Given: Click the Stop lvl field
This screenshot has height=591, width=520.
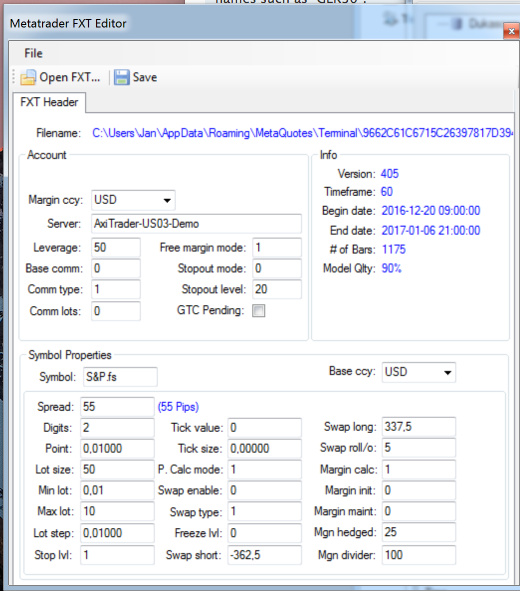Looking at the screenshot, I should (117, 555).
